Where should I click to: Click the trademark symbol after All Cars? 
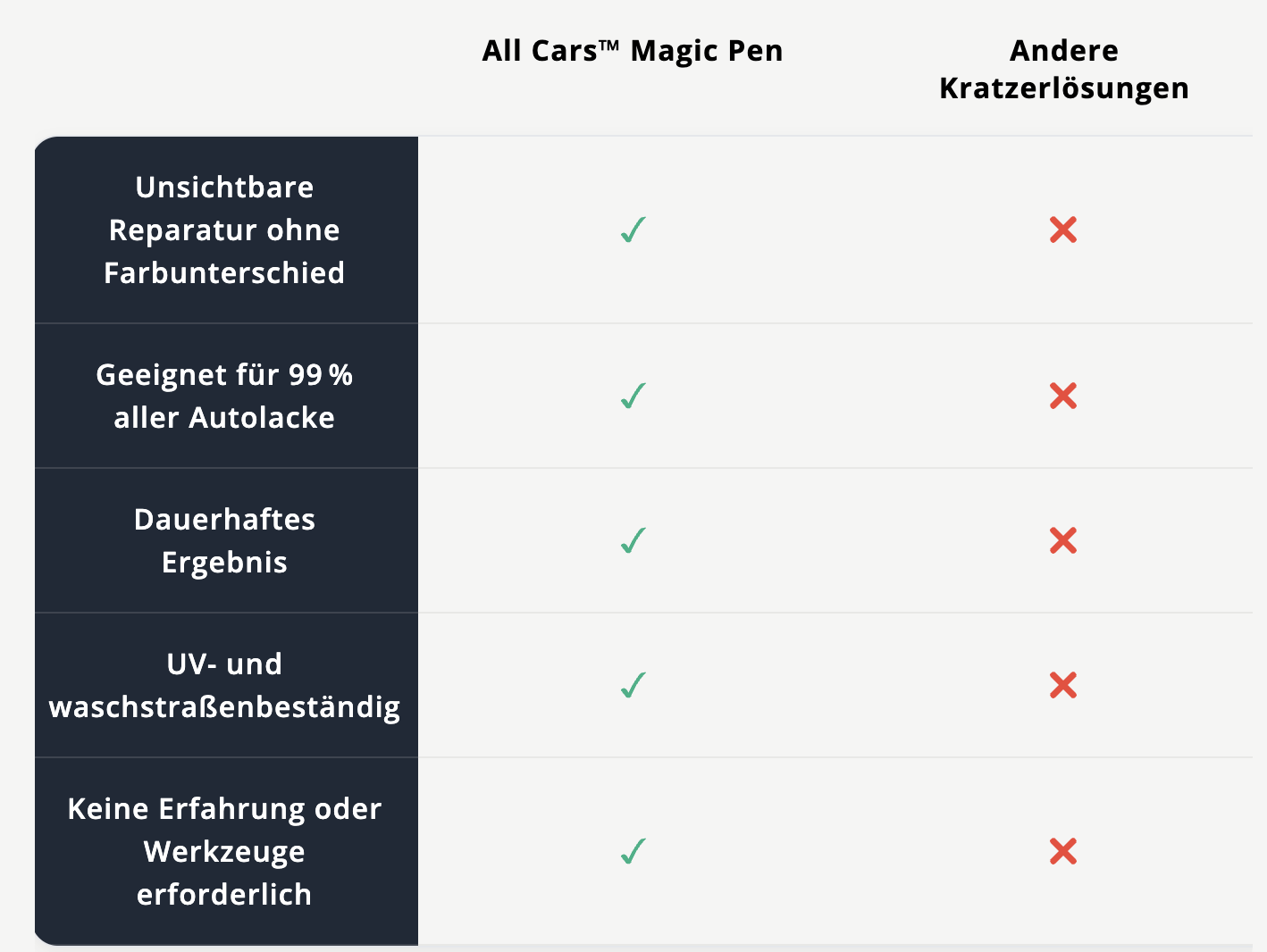[608, 45]
